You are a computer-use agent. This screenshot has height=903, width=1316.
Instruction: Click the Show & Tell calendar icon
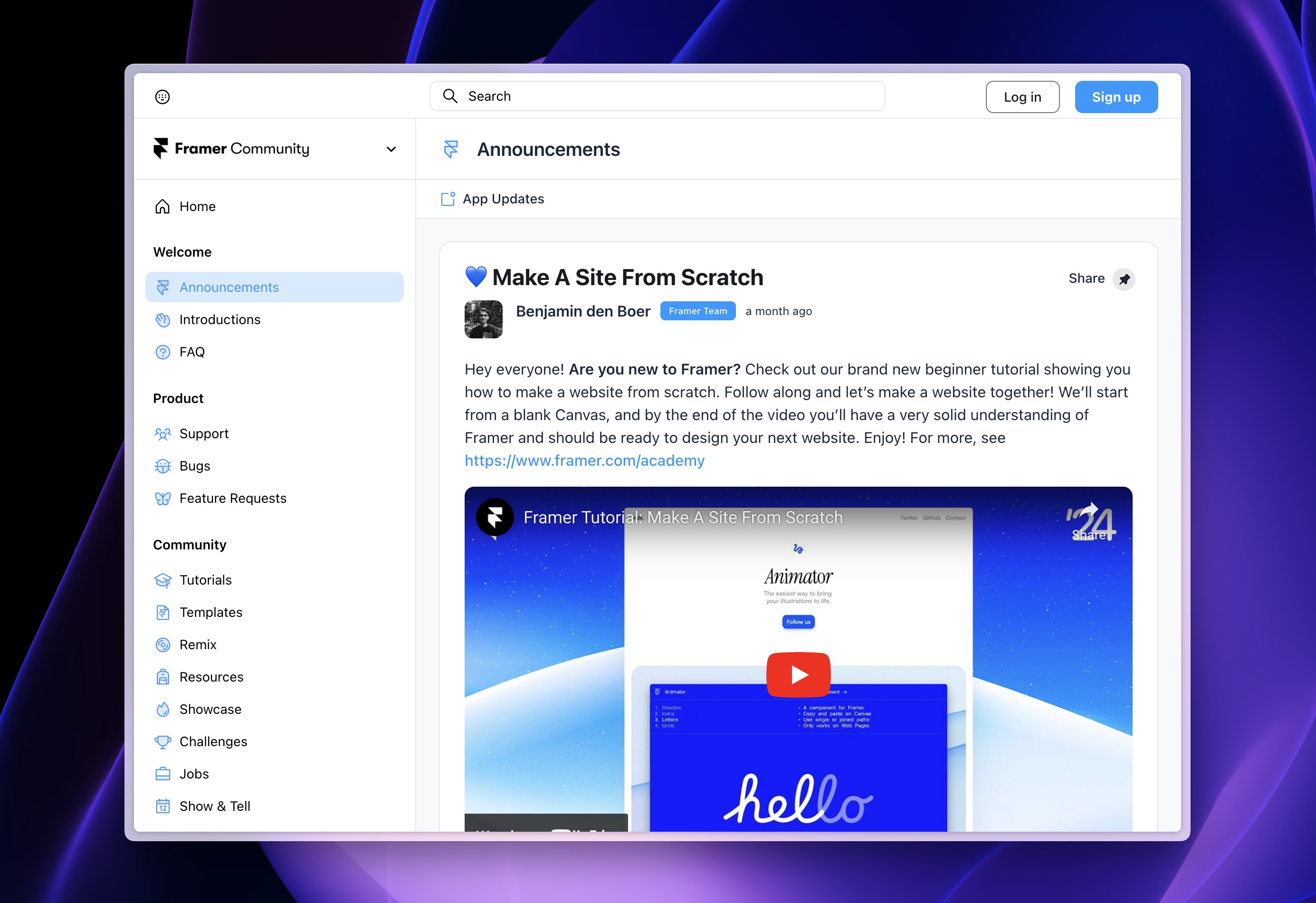pos(162,806)
